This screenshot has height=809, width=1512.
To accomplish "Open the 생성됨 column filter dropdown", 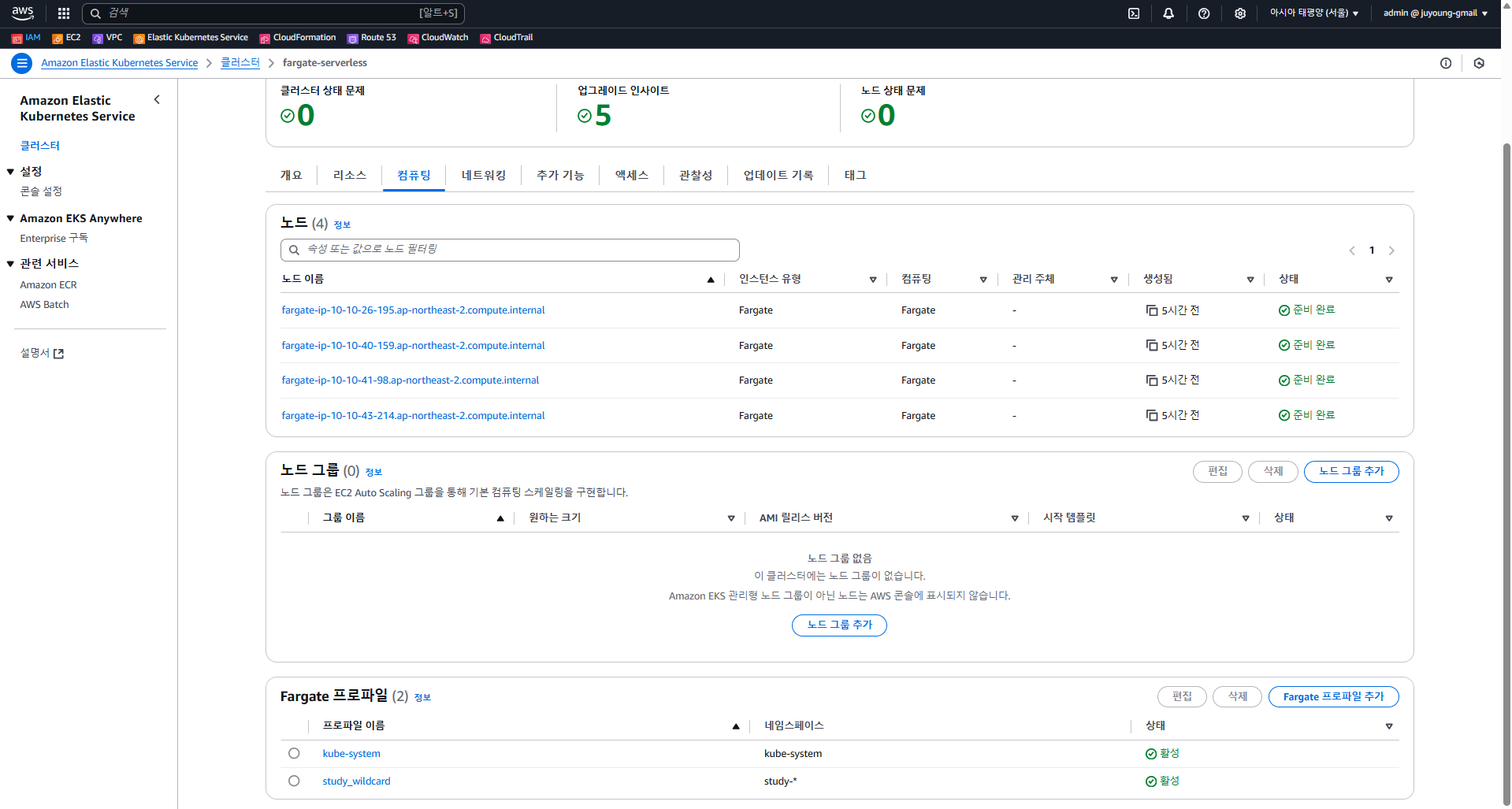I will [x=1250, y=280].
